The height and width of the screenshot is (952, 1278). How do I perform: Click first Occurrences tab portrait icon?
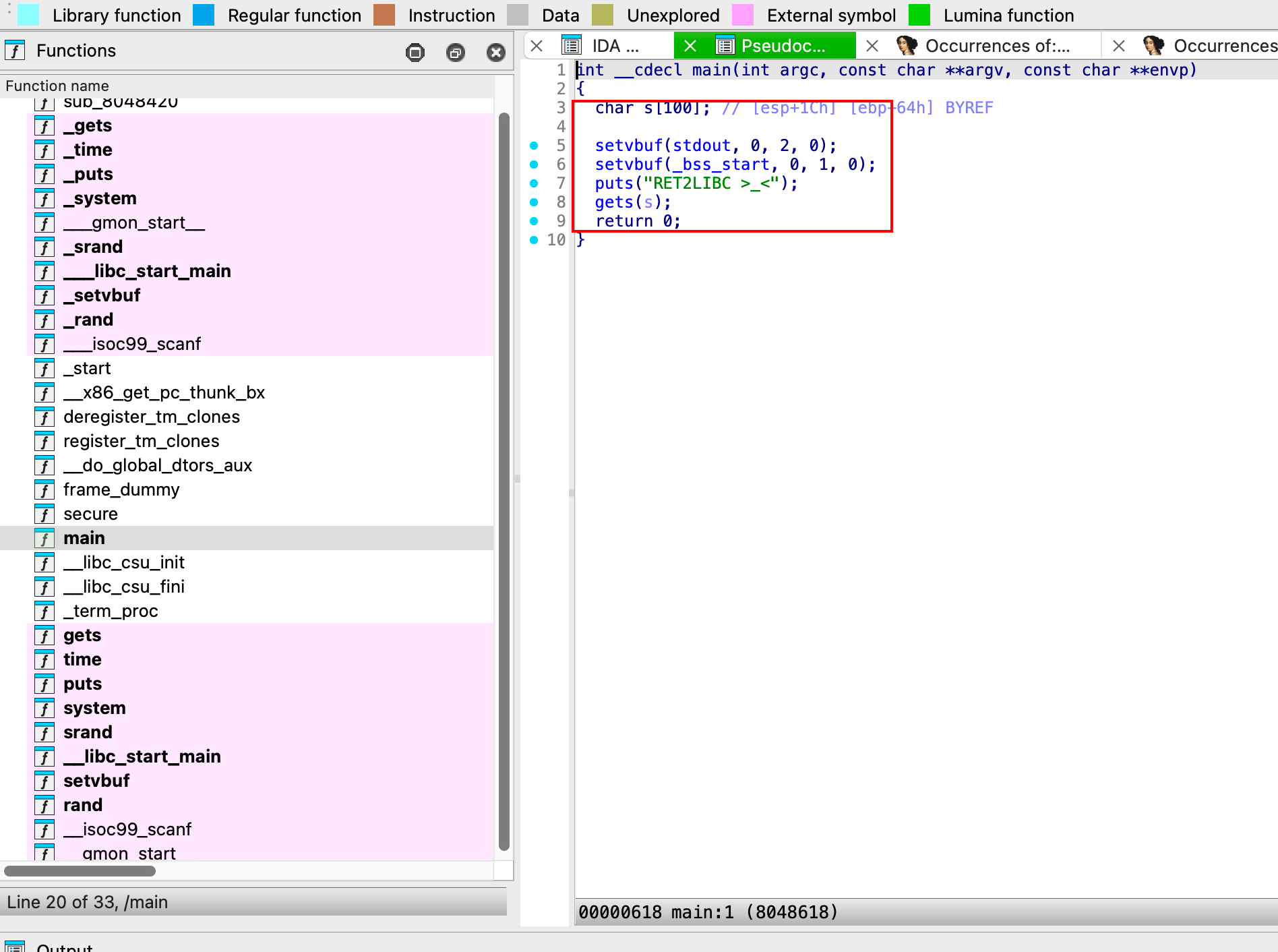[x=906, y=46]
